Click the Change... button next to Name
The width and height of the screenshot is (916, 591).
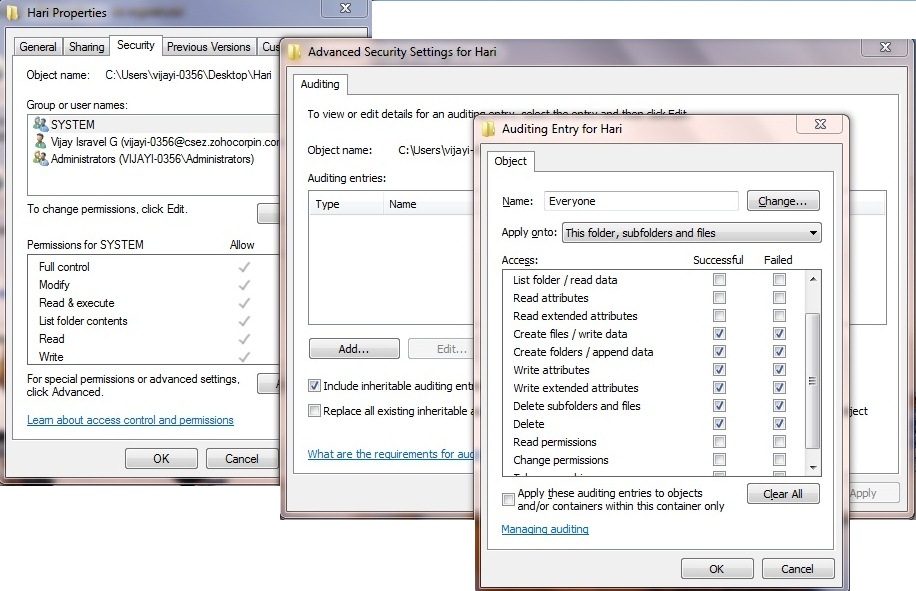coord(783,201)
